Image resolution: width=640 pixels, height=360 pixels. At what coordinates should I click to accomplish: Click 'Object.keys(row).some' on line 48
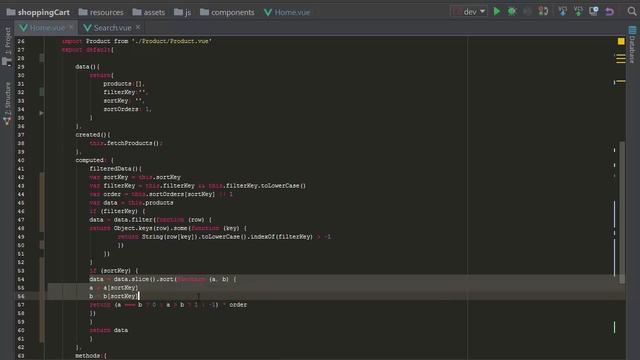tap(151, 228)
